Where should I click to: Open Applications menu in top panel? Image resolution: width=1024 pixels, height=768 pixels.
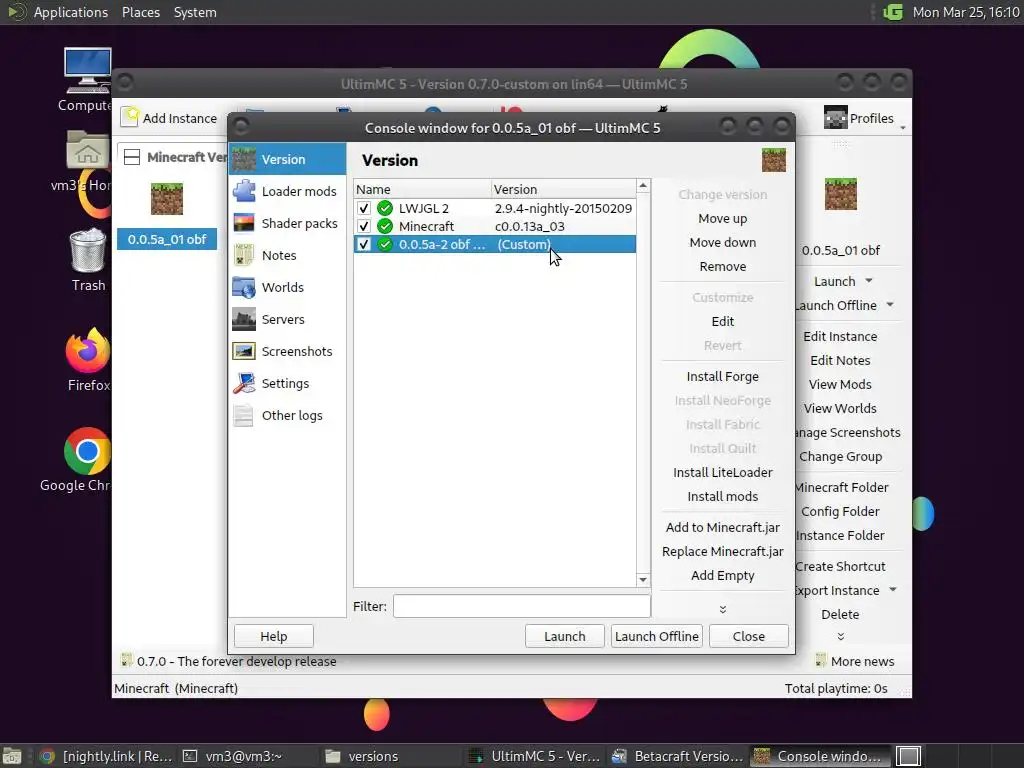click(71, 12)
